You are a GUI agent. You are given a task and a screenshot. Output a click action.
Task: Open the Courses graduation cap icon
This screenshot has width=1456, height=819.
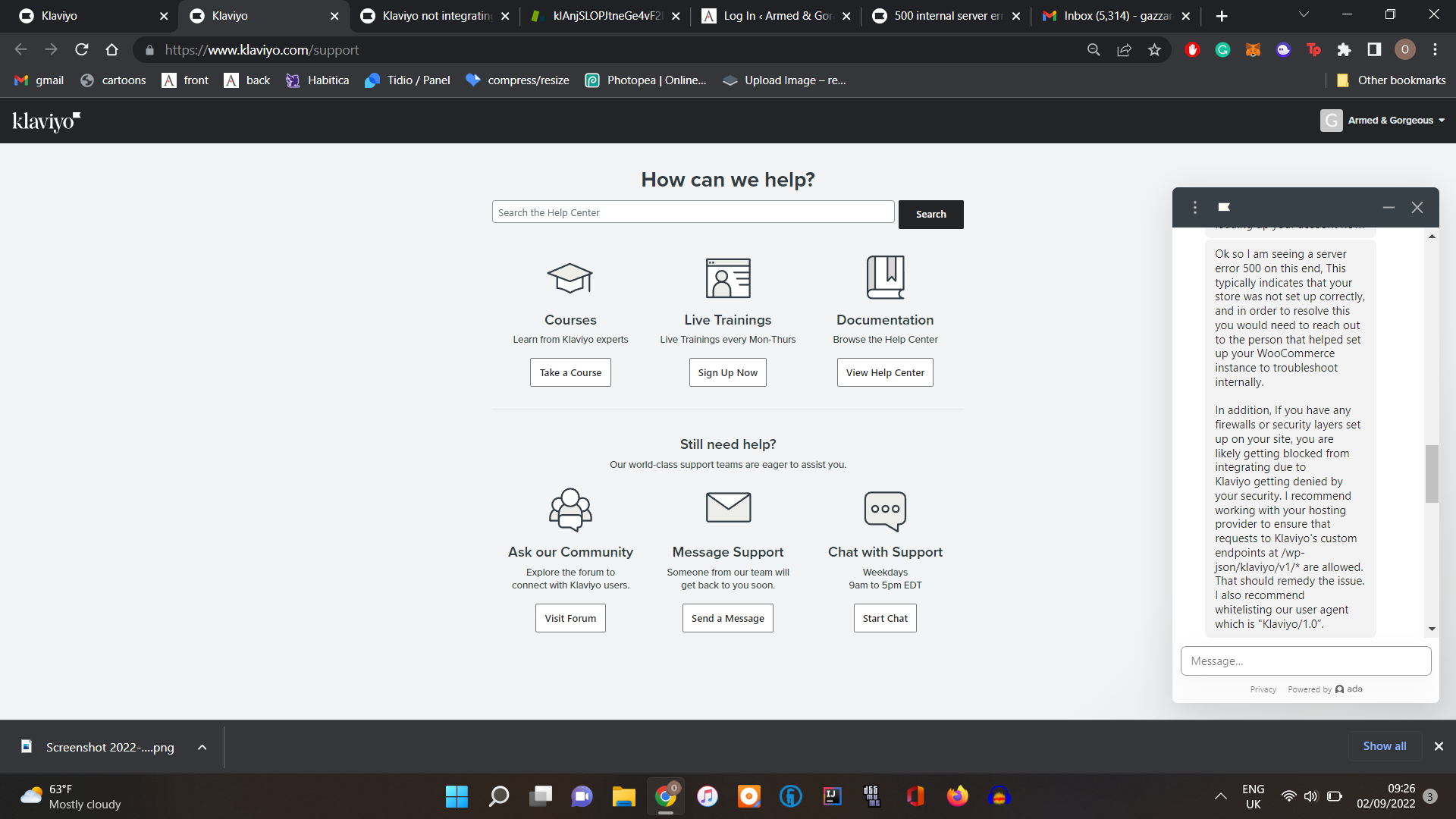click(570, 278)
